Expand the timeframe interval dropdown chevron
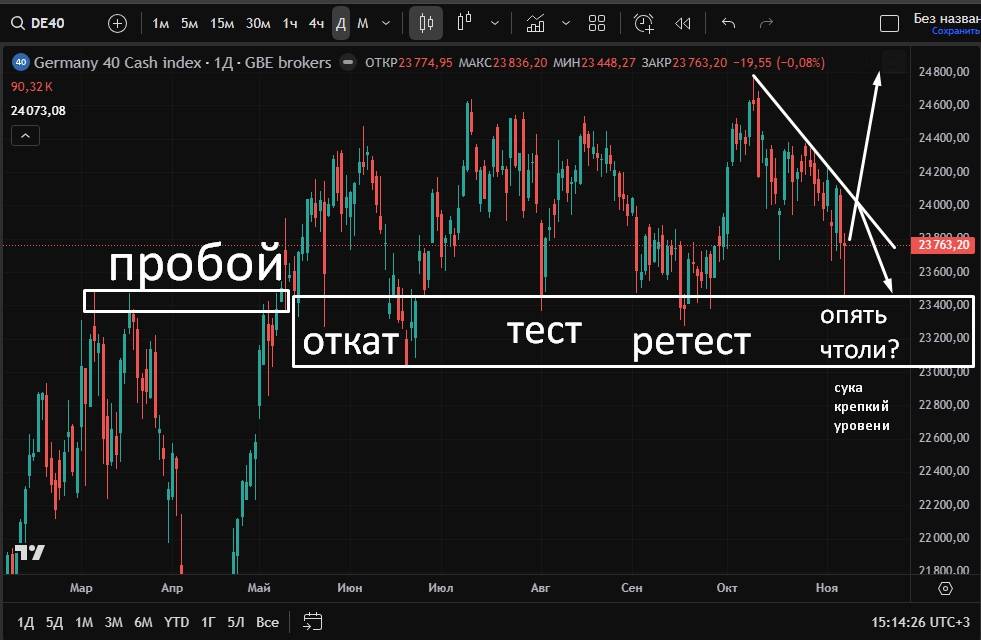The width and height of the screenshot is (981, 640). pos(386,23)
